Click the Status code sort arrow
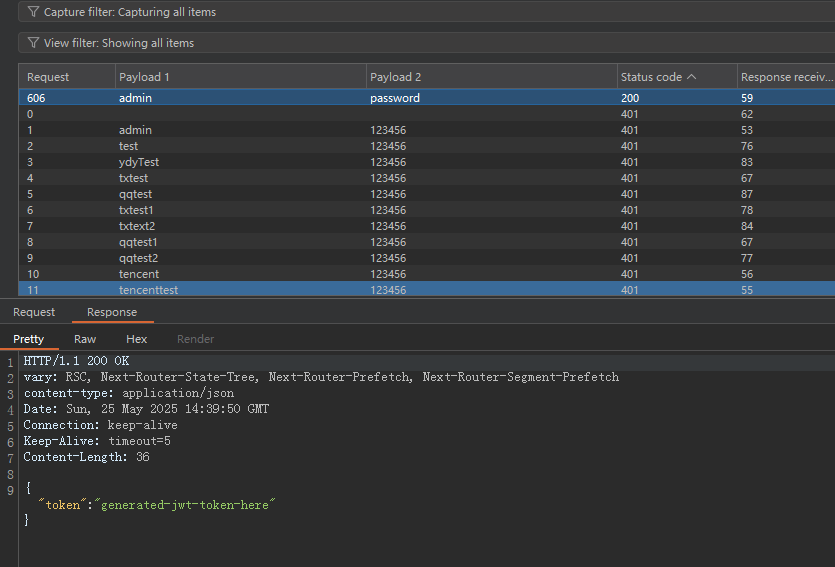 click(691, 77)
